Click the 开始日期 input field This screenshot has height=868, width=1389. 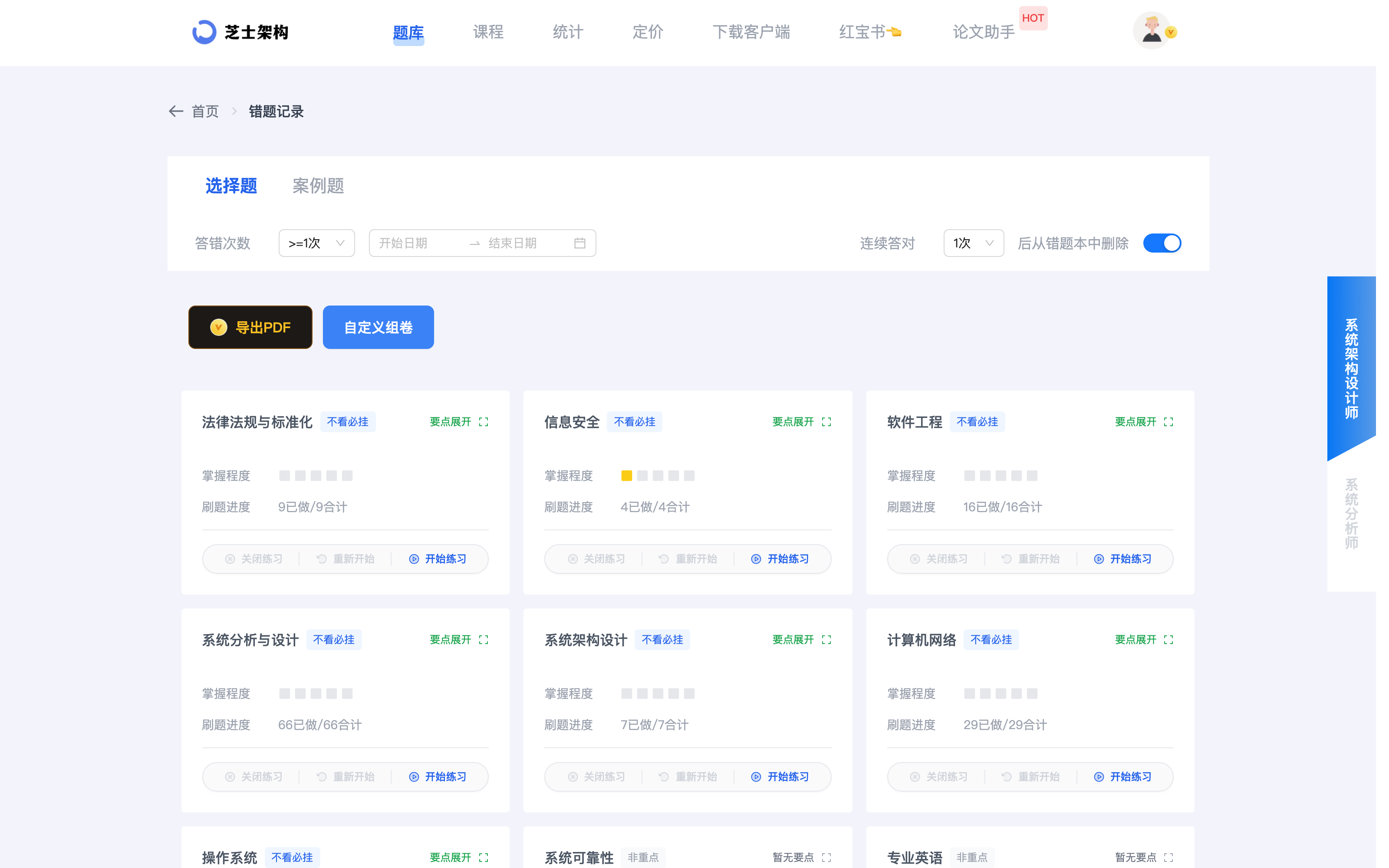pos(418,243)
